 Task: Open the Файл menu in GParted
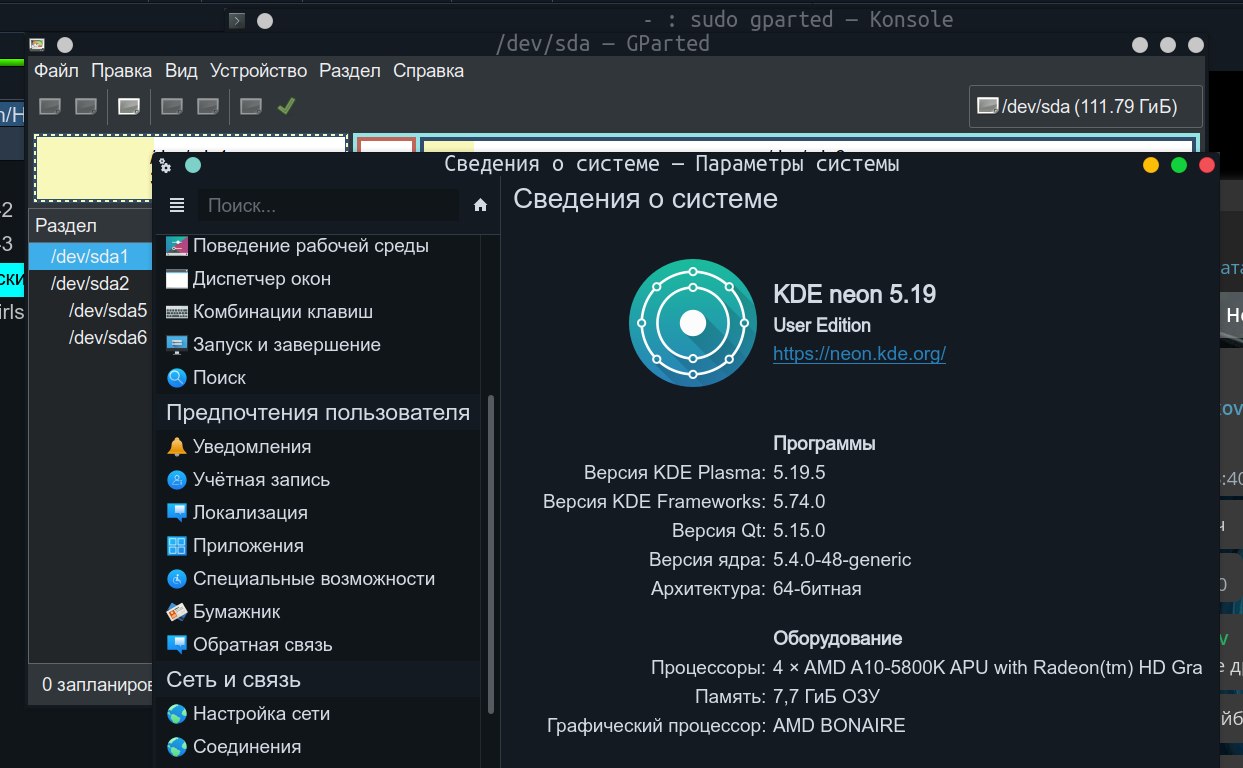pos(57,71)
